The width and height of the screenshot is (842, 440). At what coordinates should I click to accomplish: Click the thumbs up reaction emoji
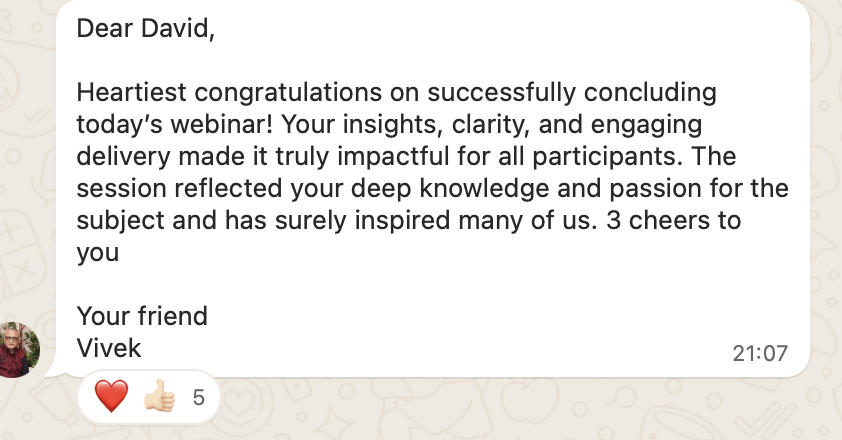point(159,397)
